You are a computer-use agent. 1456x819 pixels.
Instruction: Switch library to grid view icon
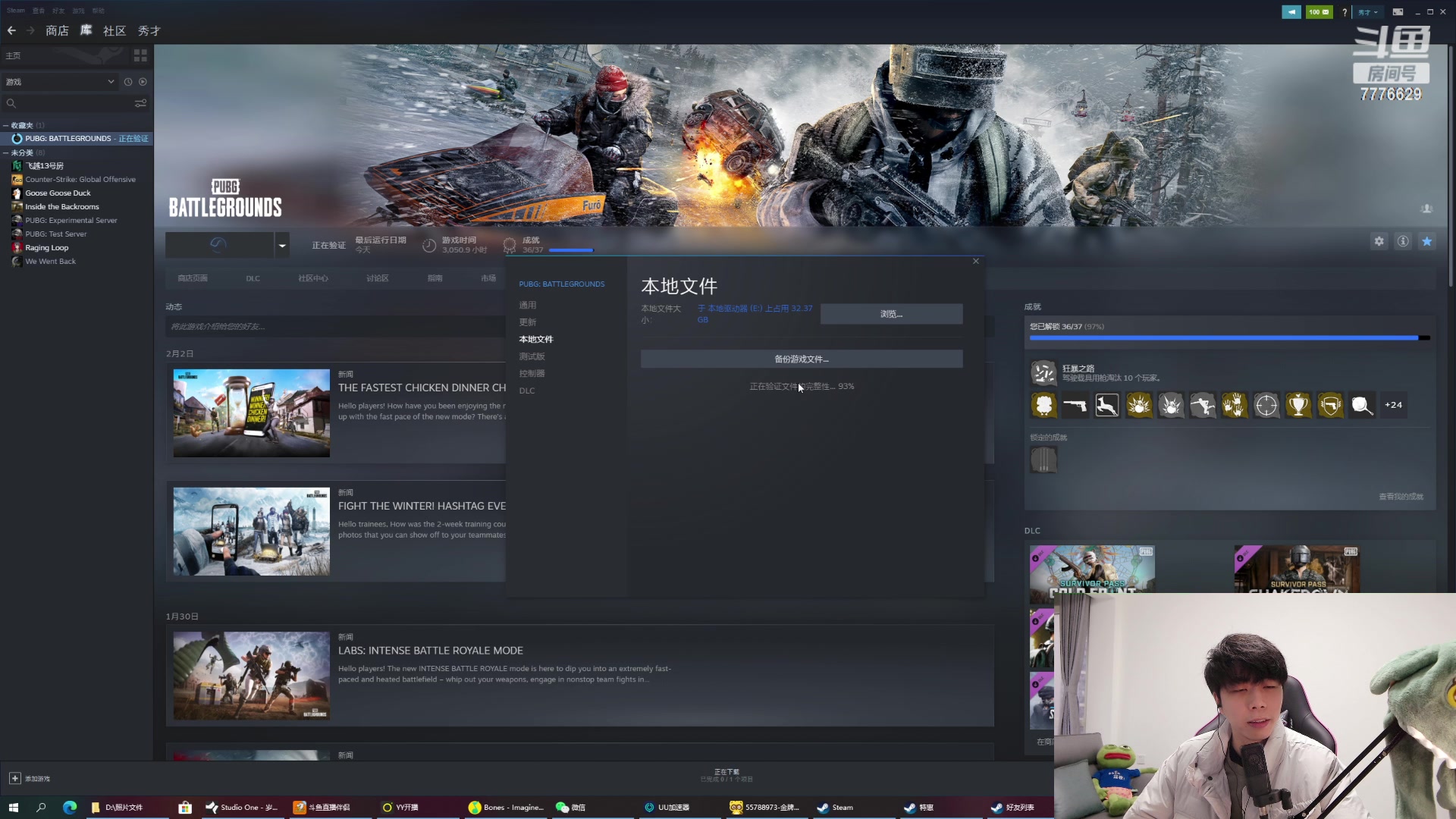(140, 55)
